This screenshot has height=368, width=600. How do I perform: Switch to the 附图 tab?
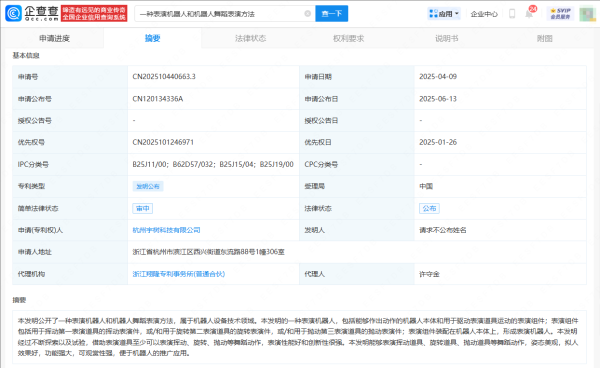coord(545,38)
